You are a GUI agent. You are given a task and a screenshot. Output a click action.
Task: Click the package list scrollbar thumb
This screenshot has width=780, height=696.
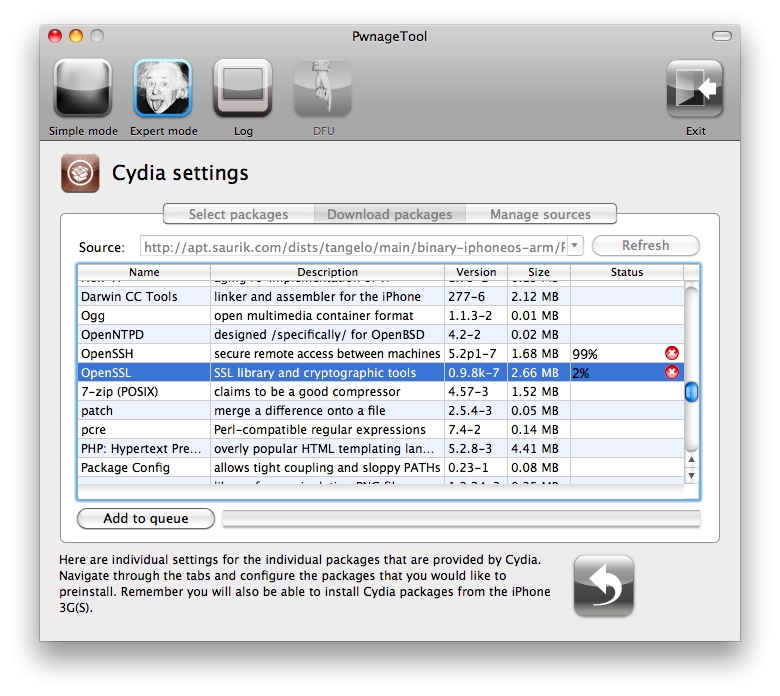691,392
